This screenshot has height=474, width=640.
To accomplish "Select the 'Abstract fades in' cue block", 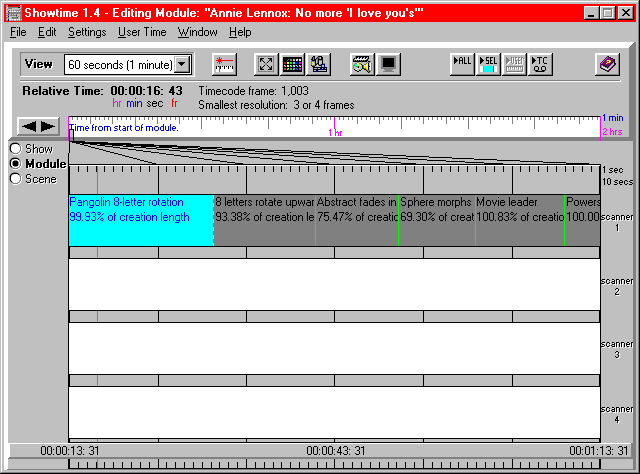I will tap(357, 220).
